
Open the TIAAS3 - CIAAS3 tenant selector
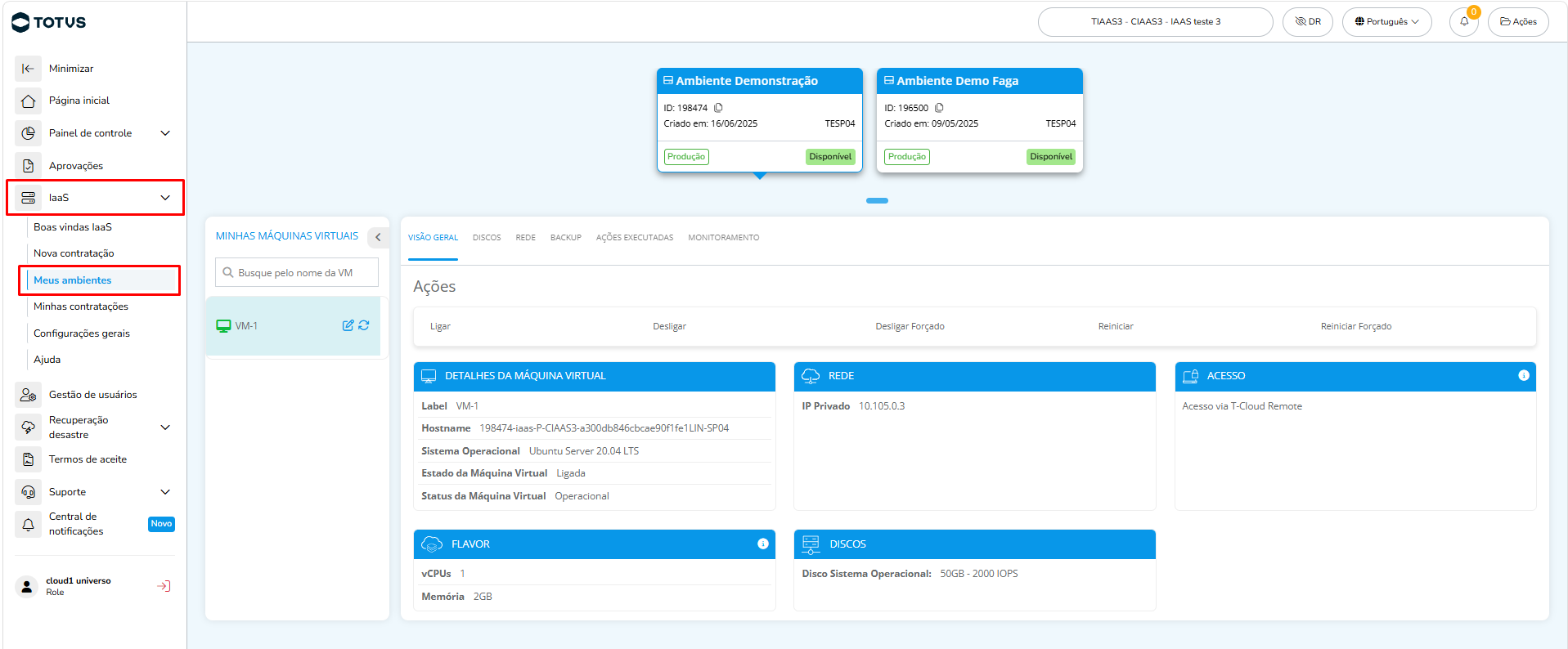(1156, 22)
